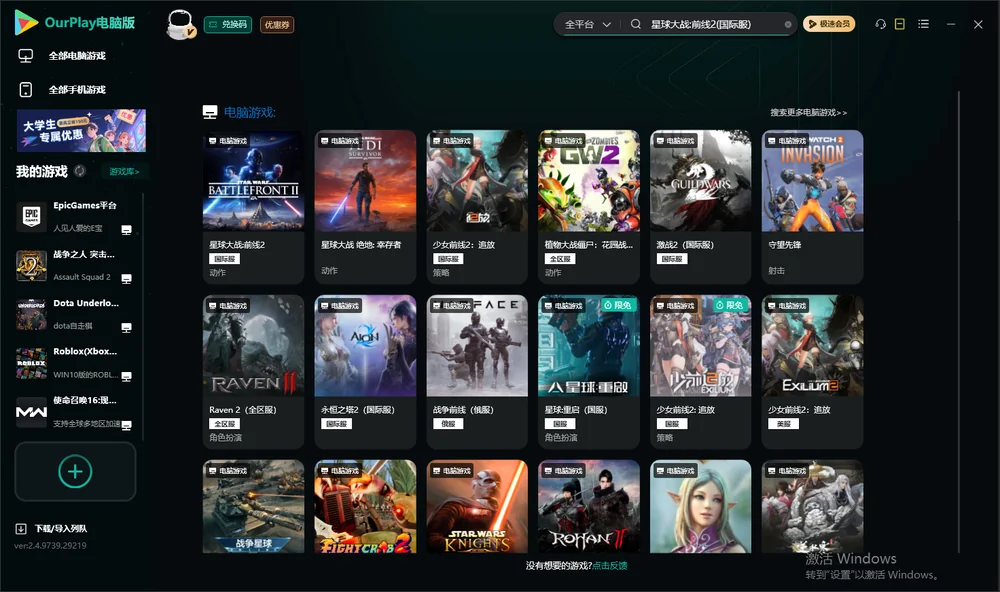
Task: Open customer service headset icon
Action: pyautogui.click(x=881, y=24)
